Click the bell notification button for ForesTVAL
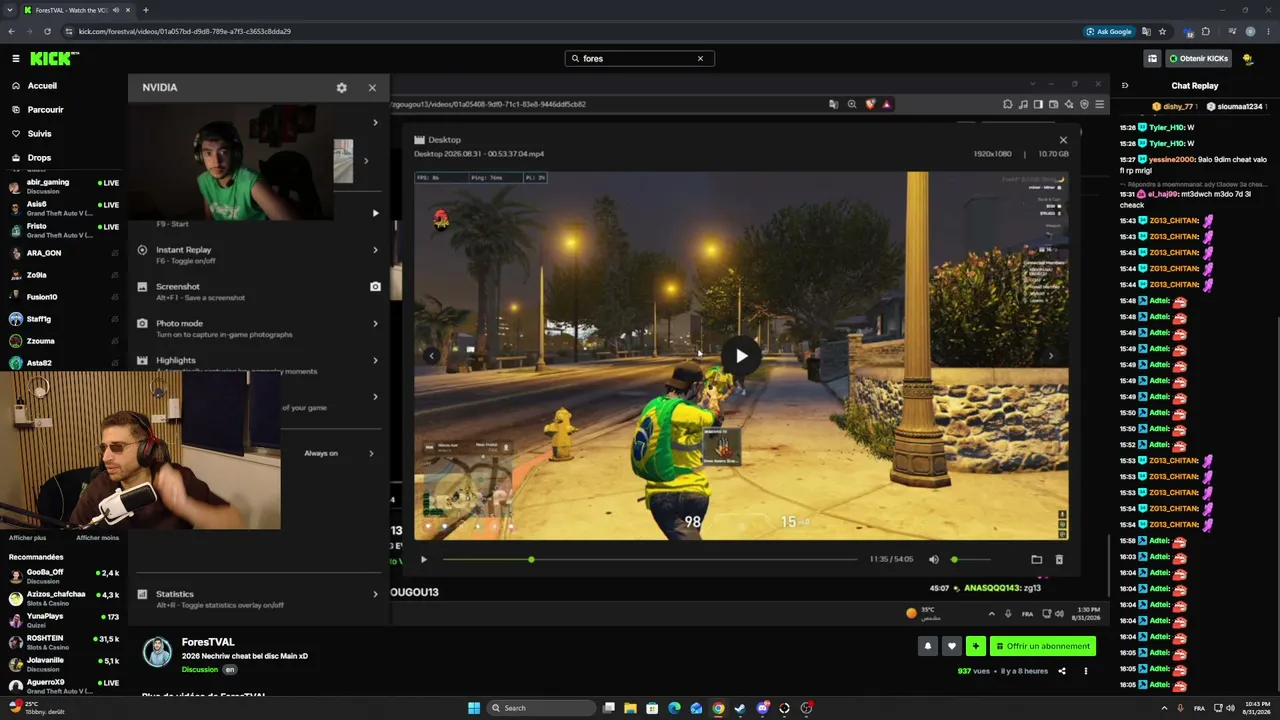 (927, 646)
